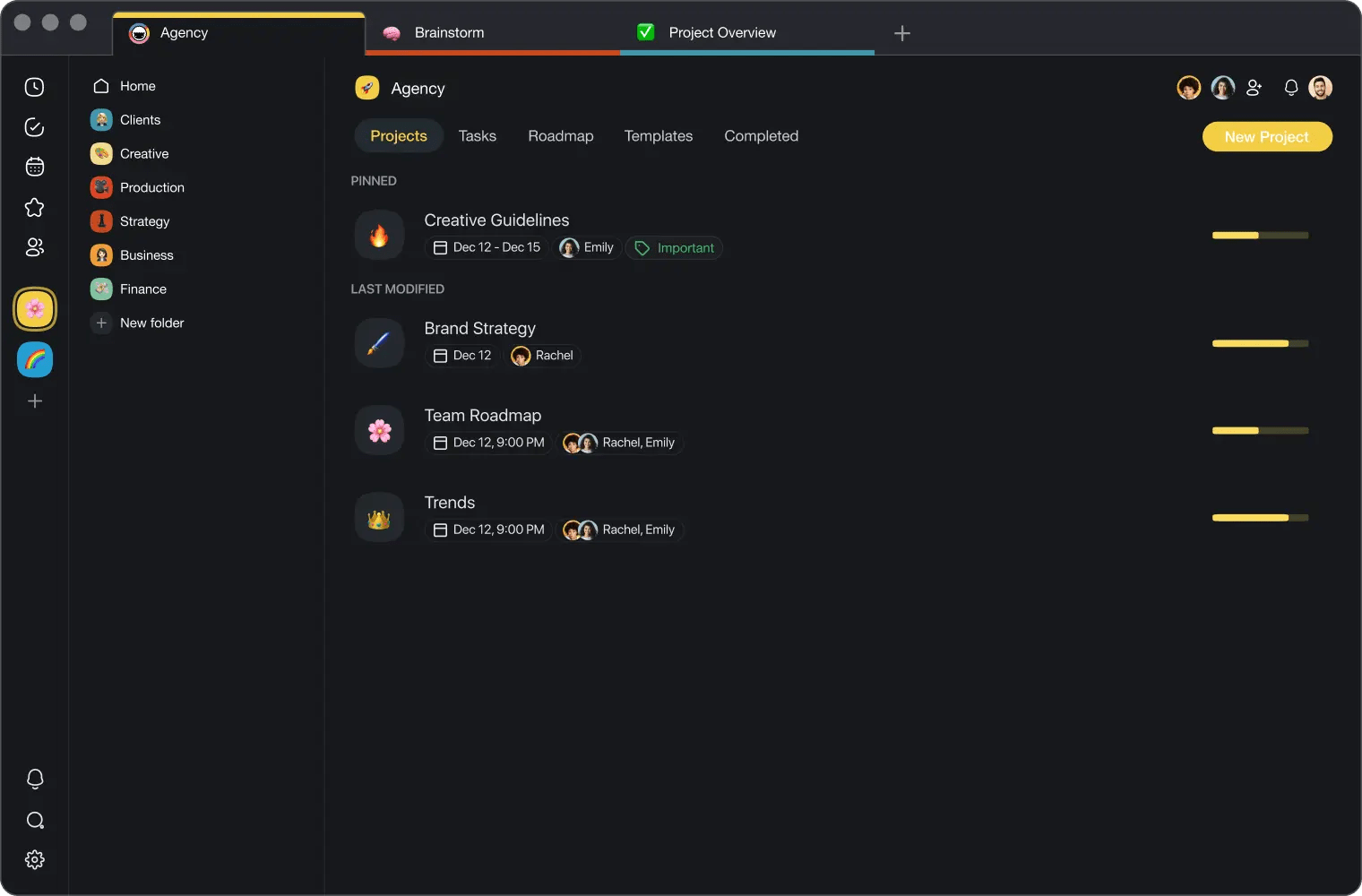Image resolution: width=1362 pixels, height=896 pixels.
Task: Select the tasks checkmark icon in the sidebar rail
Action: tap(34, 126)
